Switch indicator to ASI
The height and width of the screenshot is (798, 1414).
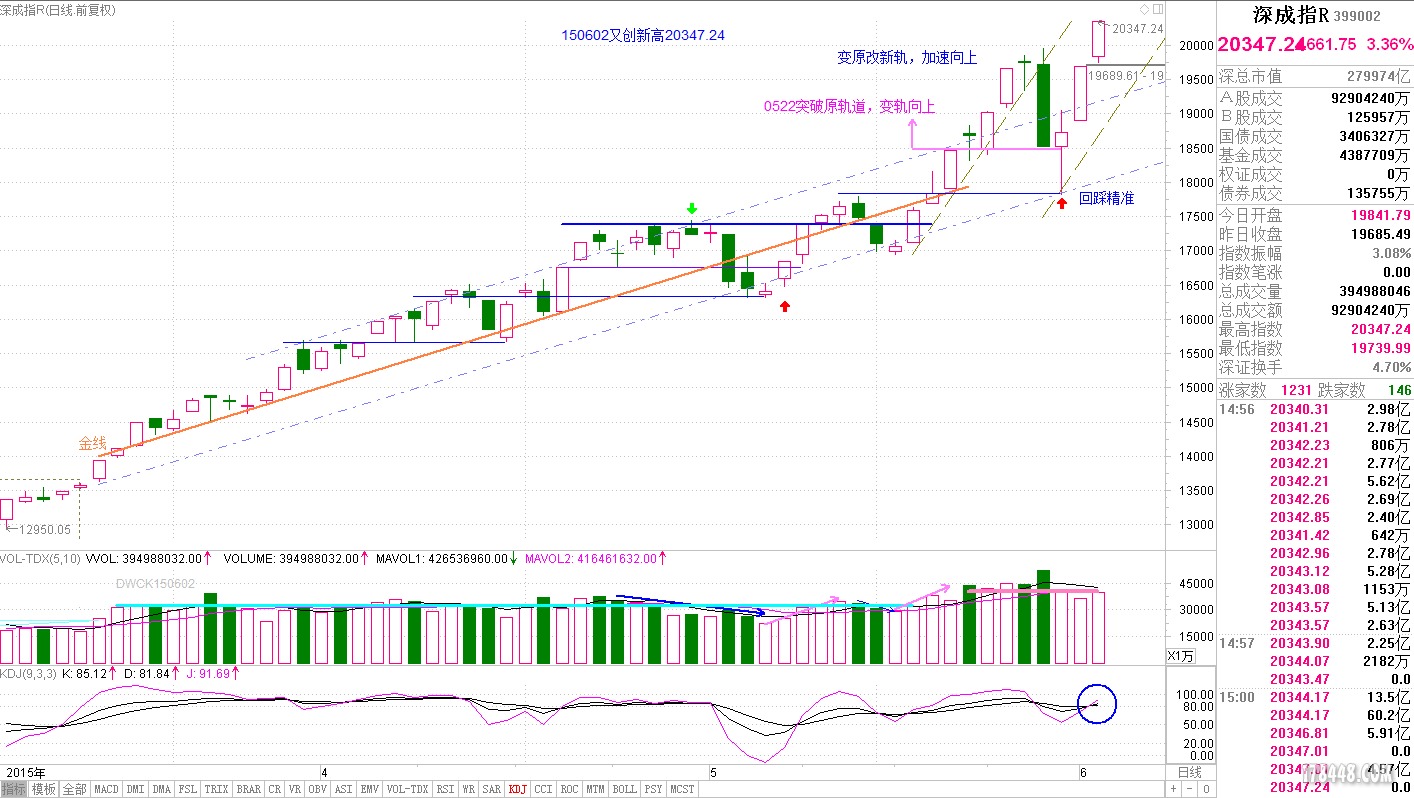point(343,789)
